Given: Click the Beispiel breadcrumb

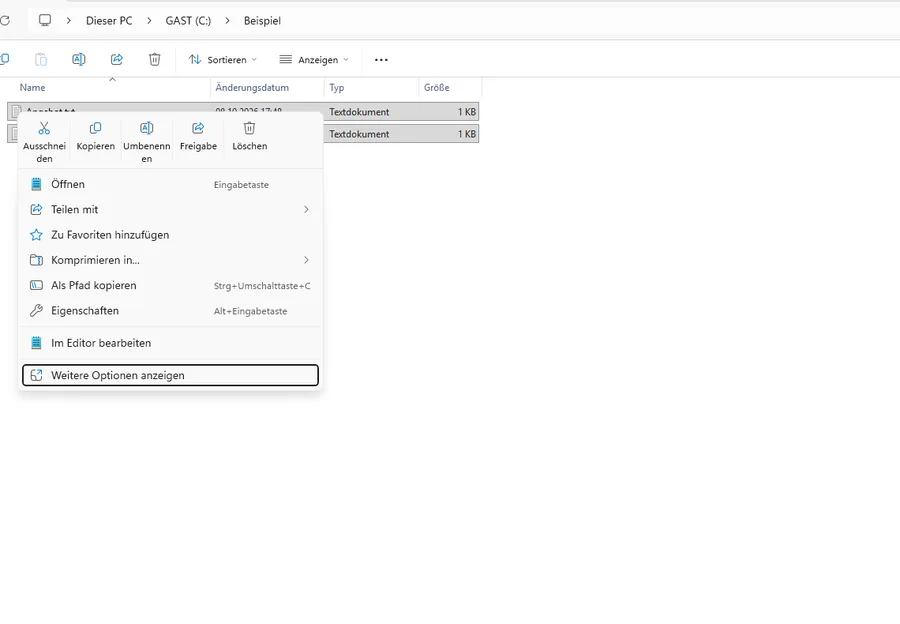Looking at the screenshot, I should [262, 21].
